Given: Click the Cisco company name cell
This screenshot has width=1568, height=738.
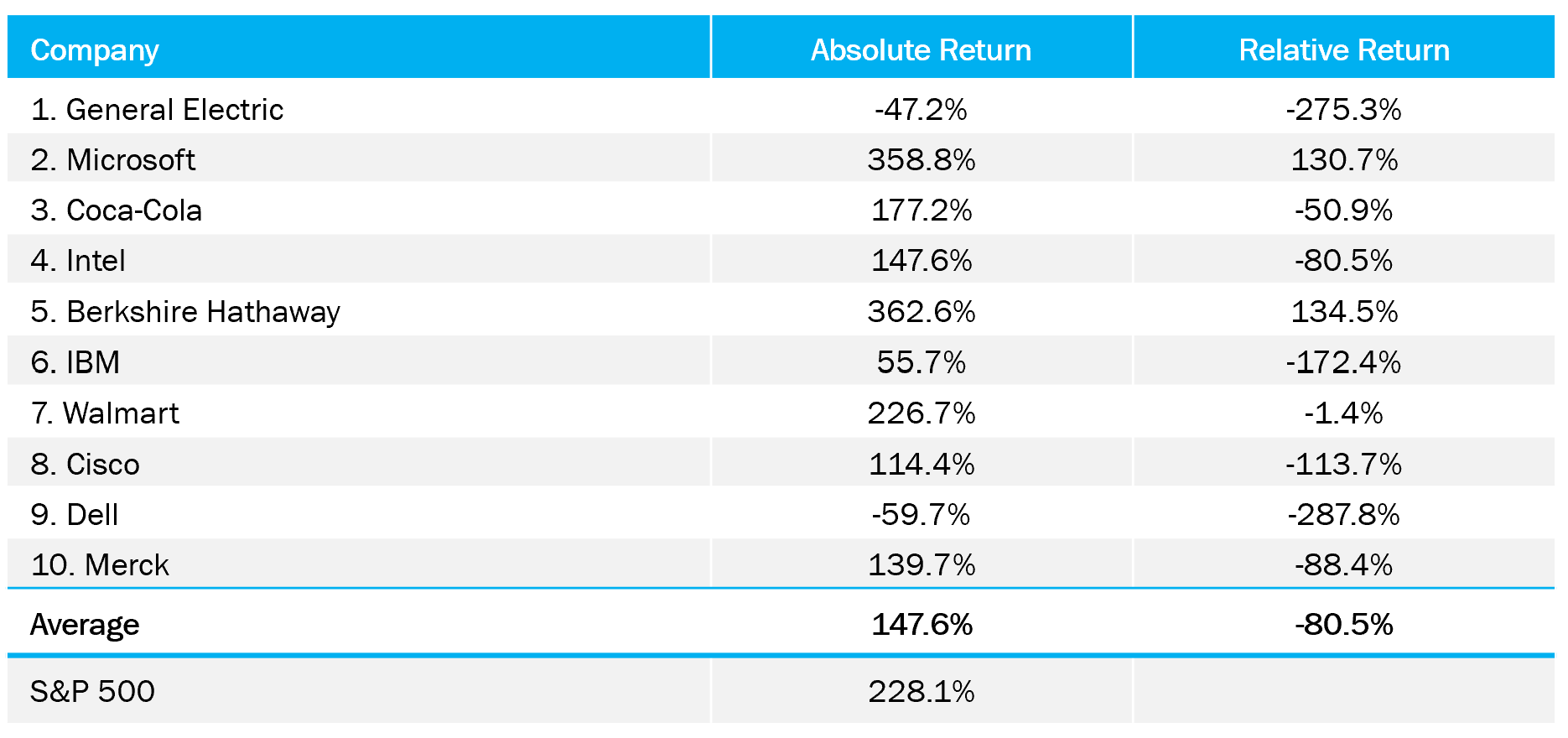Looking at the screenshot, I should pos(86,465).
